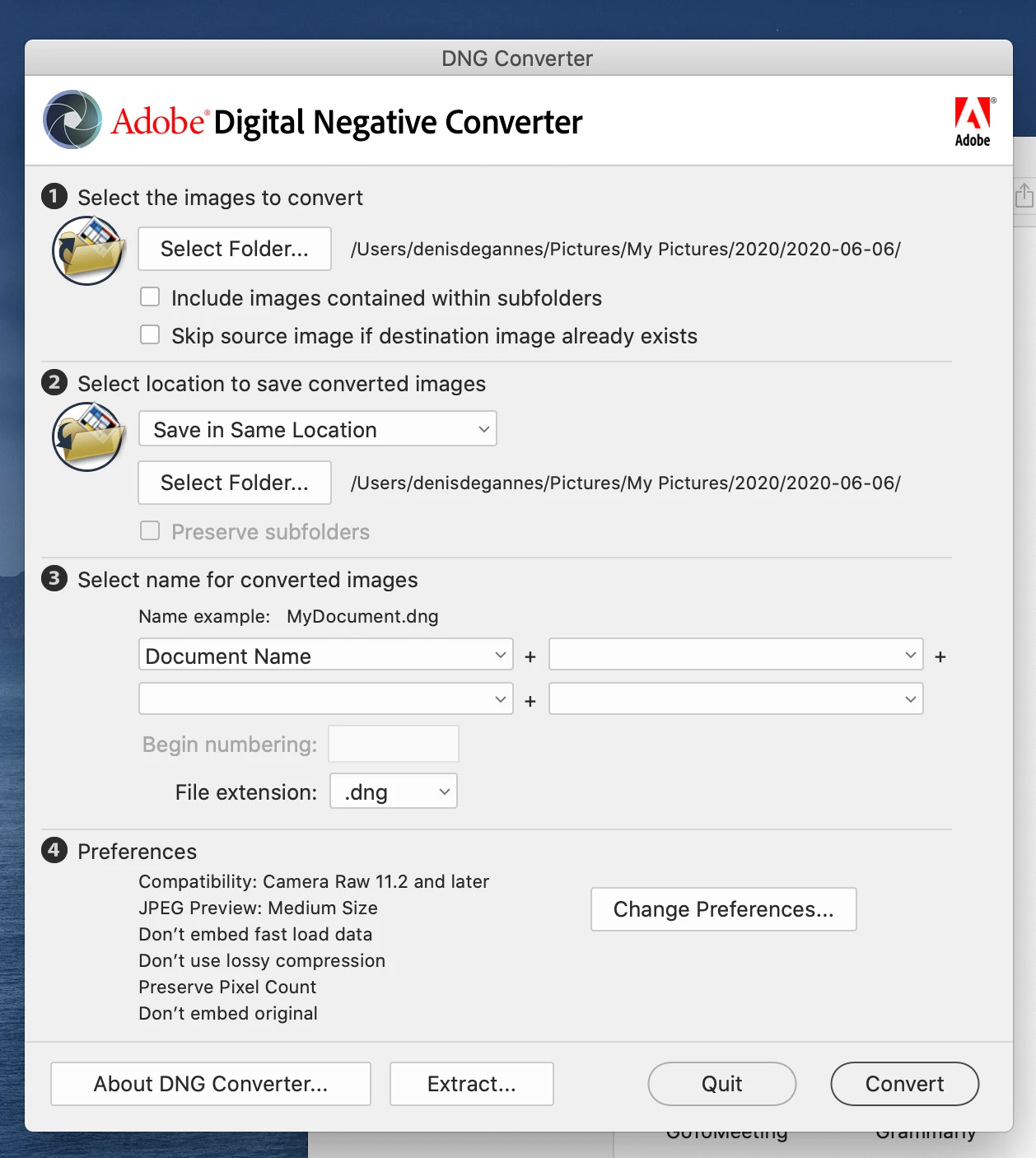Click the Preferences section heading
The image size is (1036, 1158).
(138, 852)
